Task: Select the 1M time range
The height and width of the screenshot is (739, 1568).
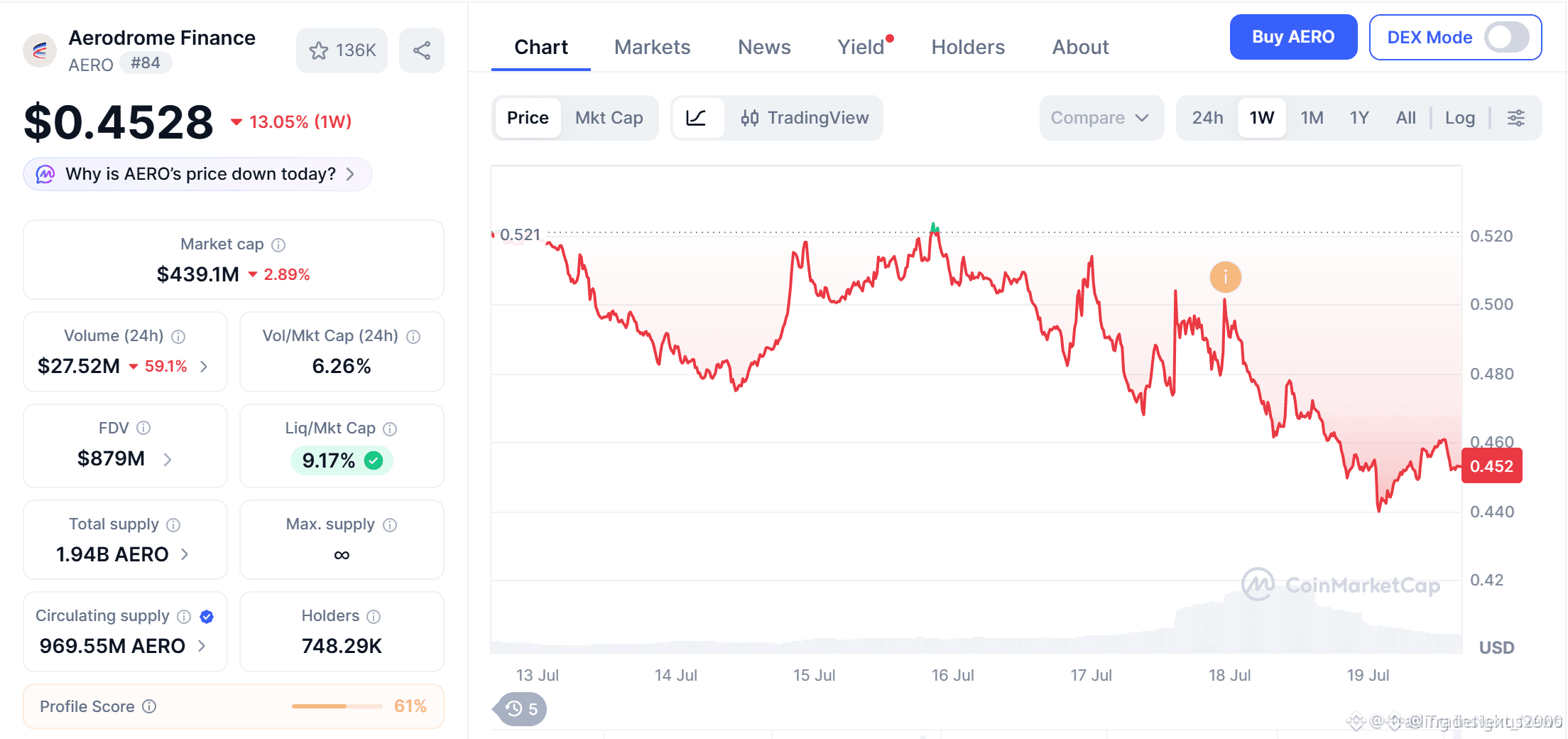Action: [x=1312, y=118]
